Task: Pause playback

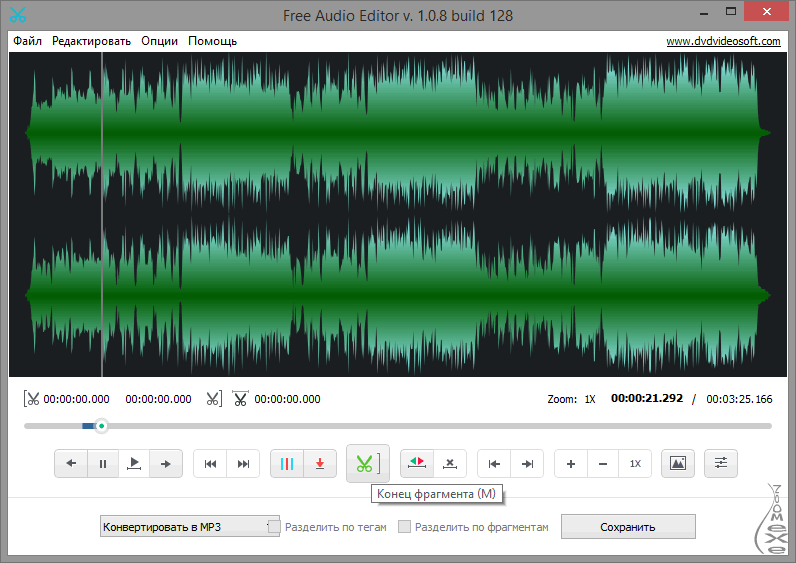Action: point(103,463)
